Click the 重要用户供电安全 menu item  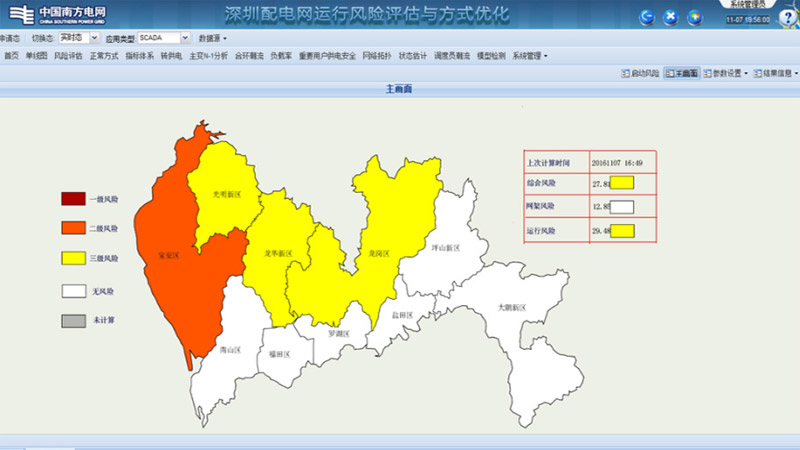tap(327, 56)
